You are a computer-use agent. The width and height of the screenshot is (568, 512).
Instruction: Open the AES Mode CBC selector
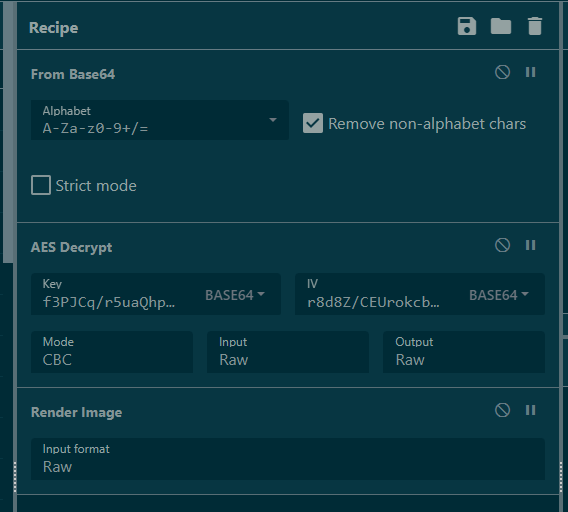click(x=112, y=352)
